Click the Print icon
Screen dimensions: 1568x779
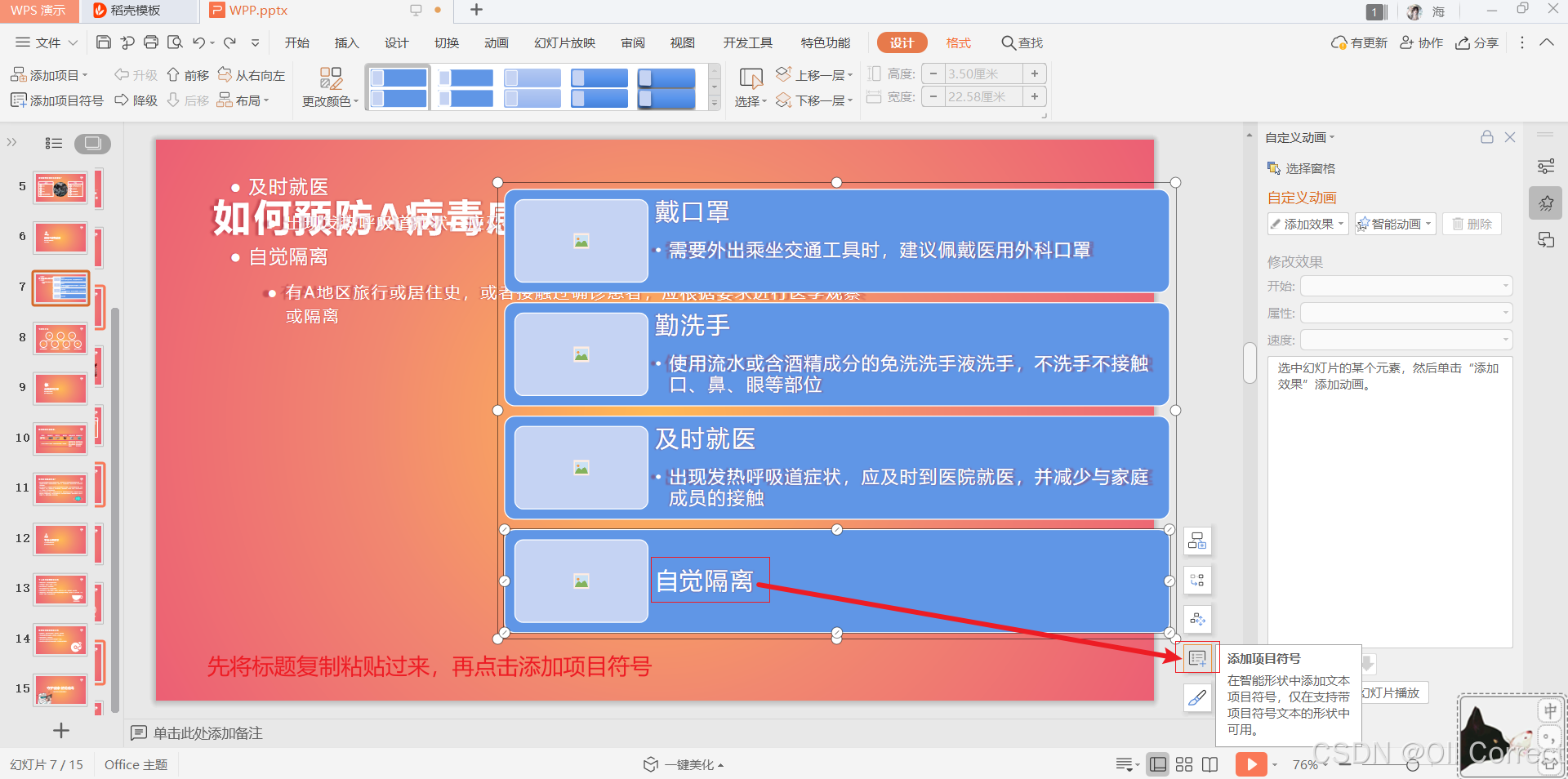pyautogui.click(x=151, y=42)
